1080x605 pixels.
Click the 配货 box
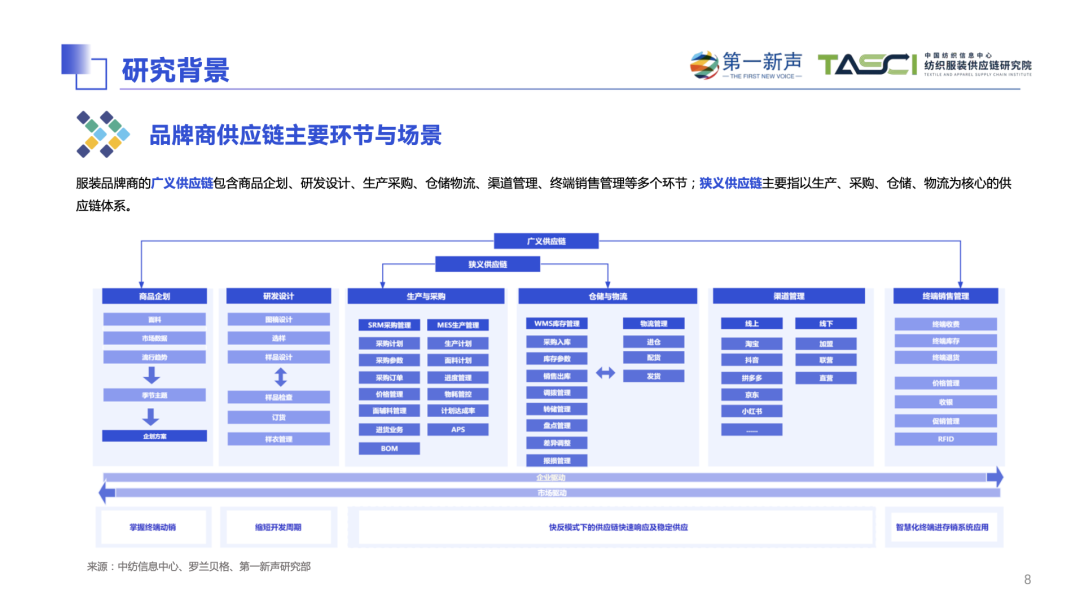(x=654, y=358)
